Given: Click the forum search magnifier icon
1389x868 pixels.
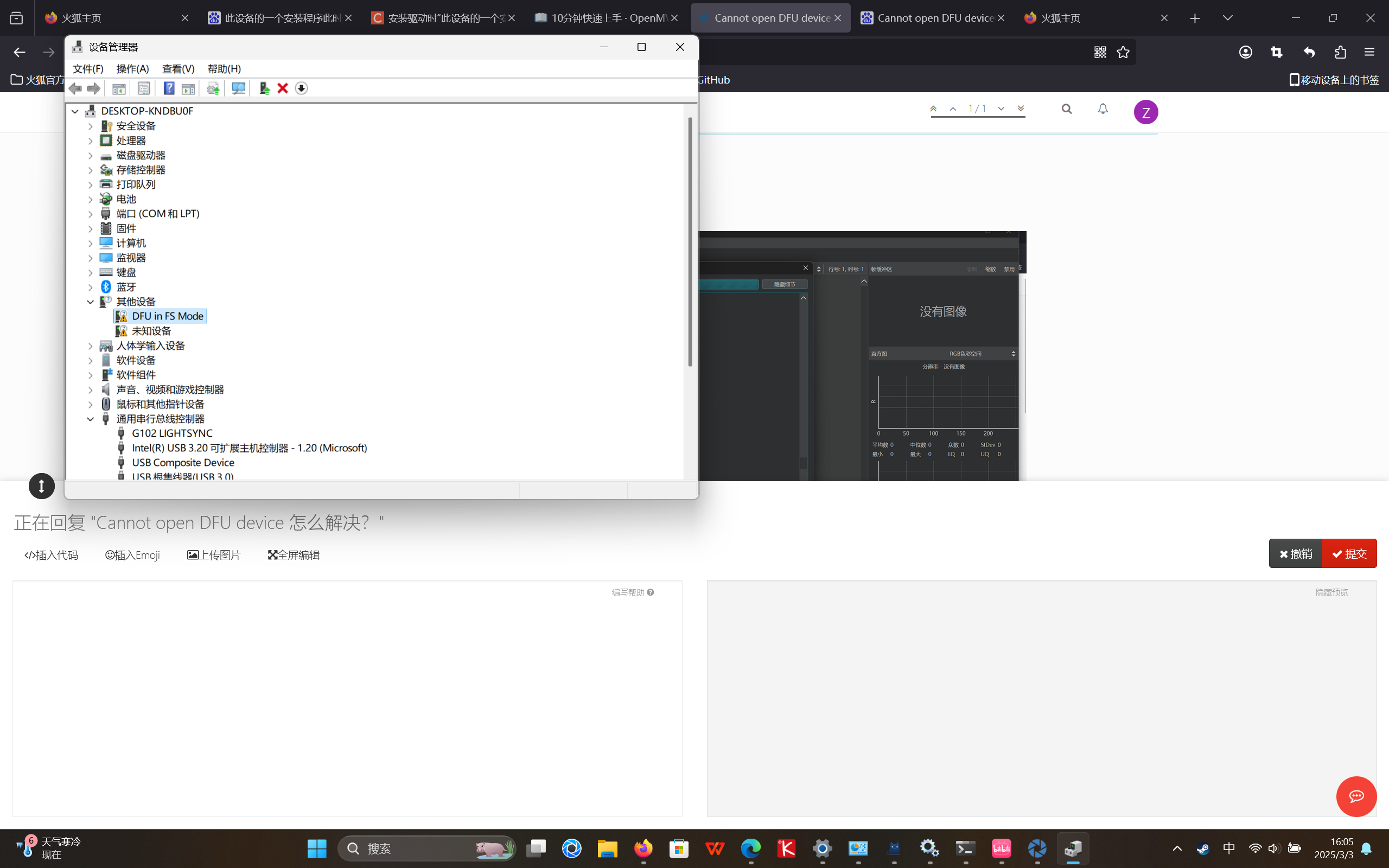Looking at the screenshot, I should tap(1066, 109).
